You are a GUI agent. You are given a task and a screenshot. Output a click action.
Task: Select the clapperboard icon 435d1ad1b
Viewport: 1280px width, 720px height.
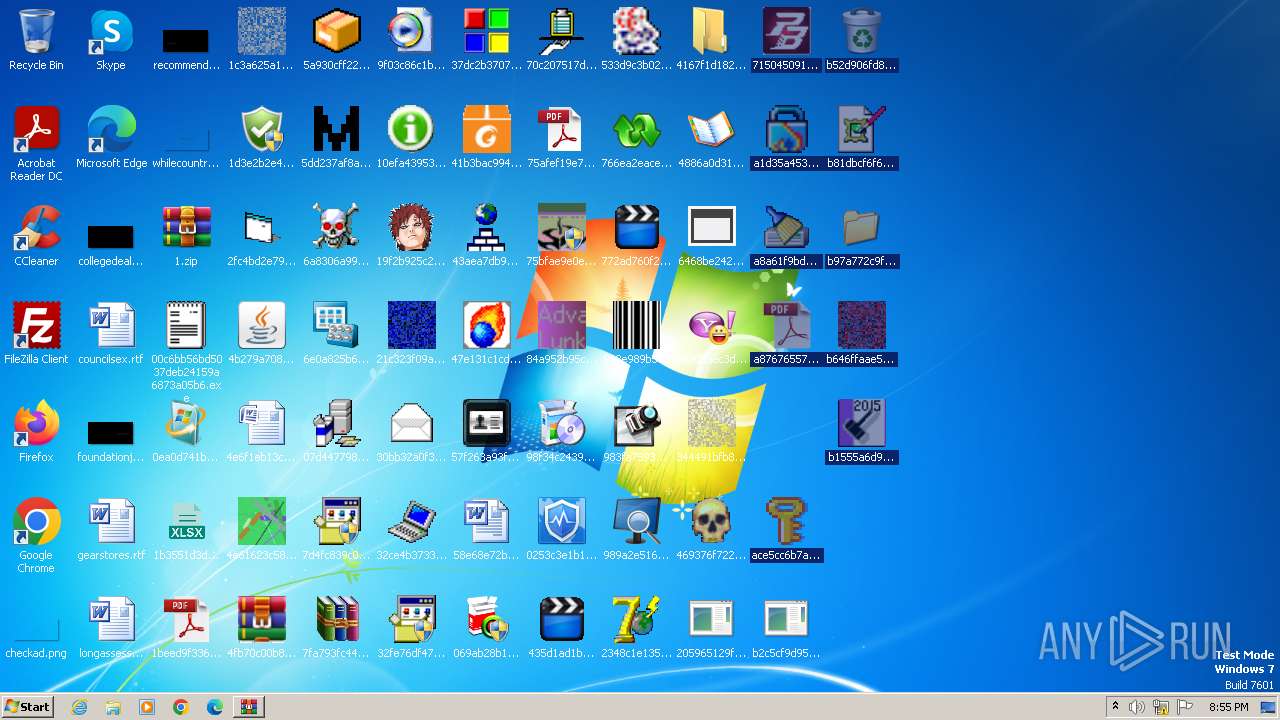(561, 628)
